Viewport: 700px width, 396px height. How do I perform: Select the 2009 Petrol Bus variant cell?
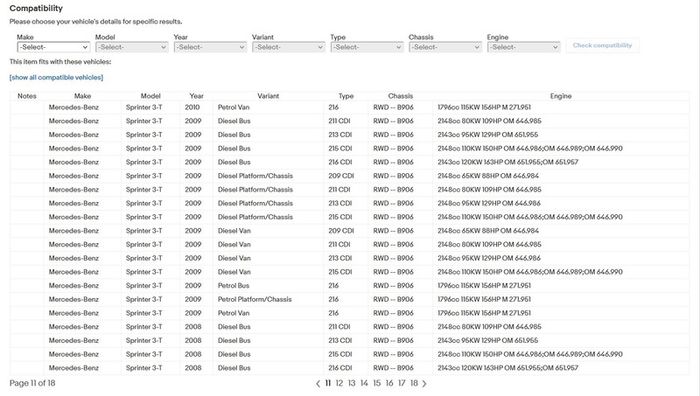[233, 286]
